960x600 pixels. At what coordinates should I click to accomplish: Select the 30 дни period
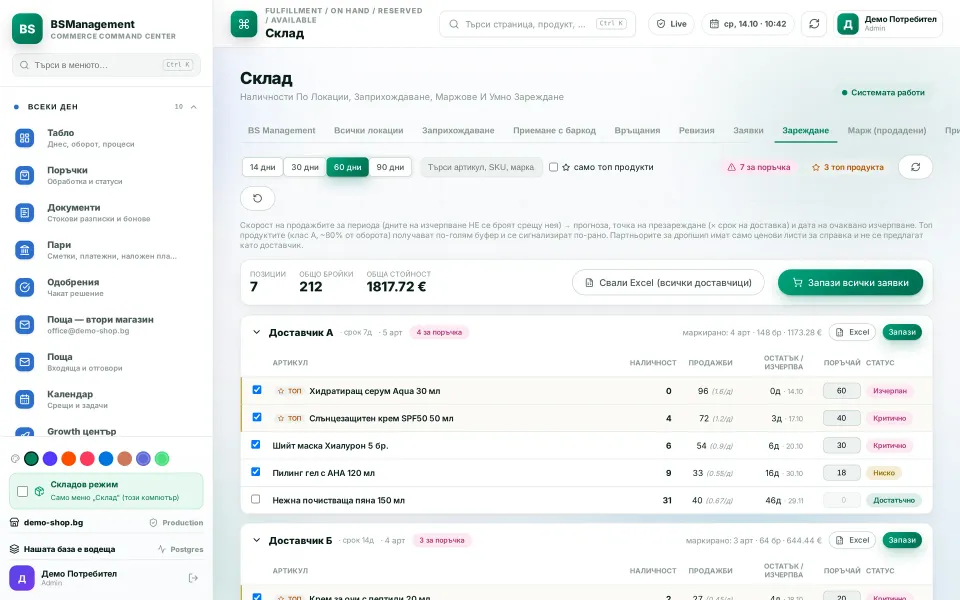[305, 167]
